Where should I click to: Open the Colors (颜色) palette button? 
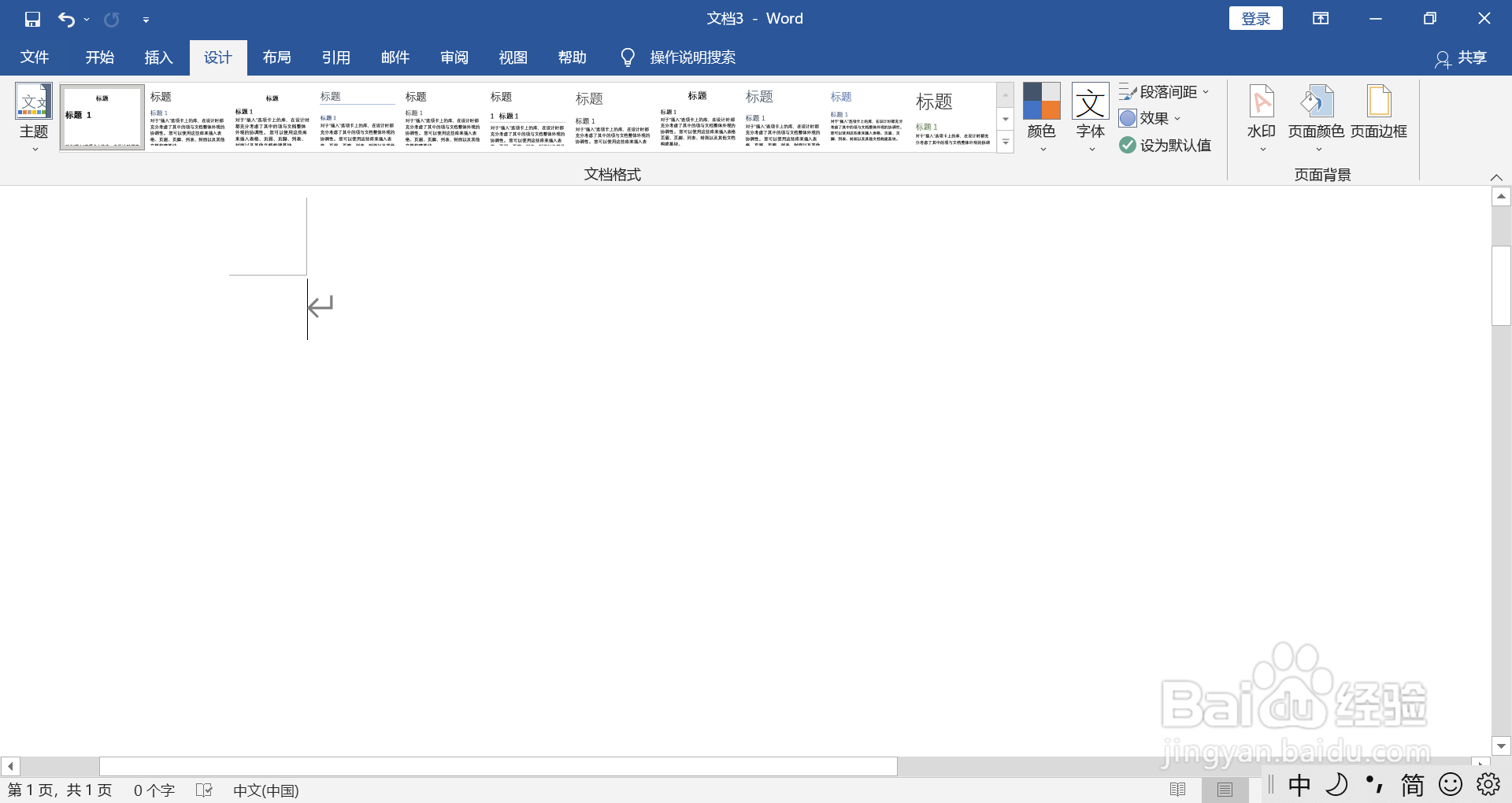pos(1041,117)
